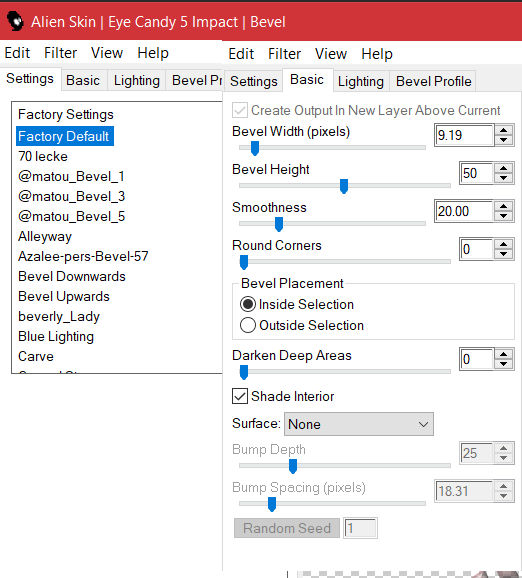Toggle Create Output In New Layer checkbox
Viewport: 522px width, 578px height.
pyautogui.click(x=240, y=110)
